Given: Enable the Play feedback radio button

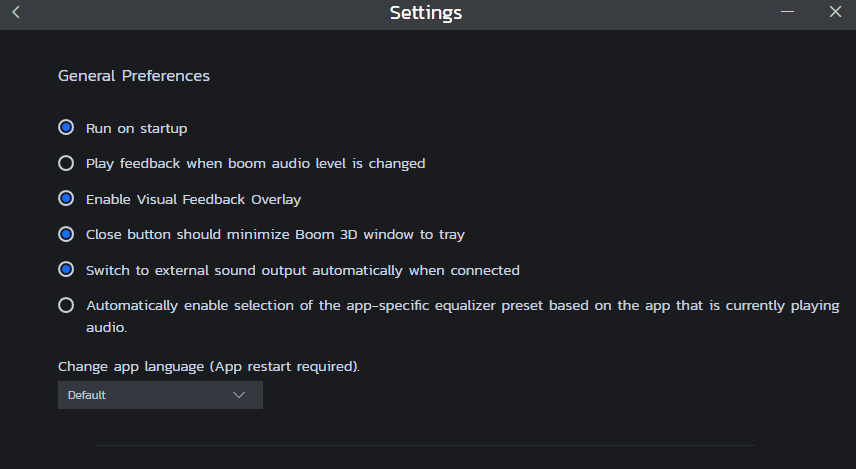Looking at the screenshot, I should [66, 163].
